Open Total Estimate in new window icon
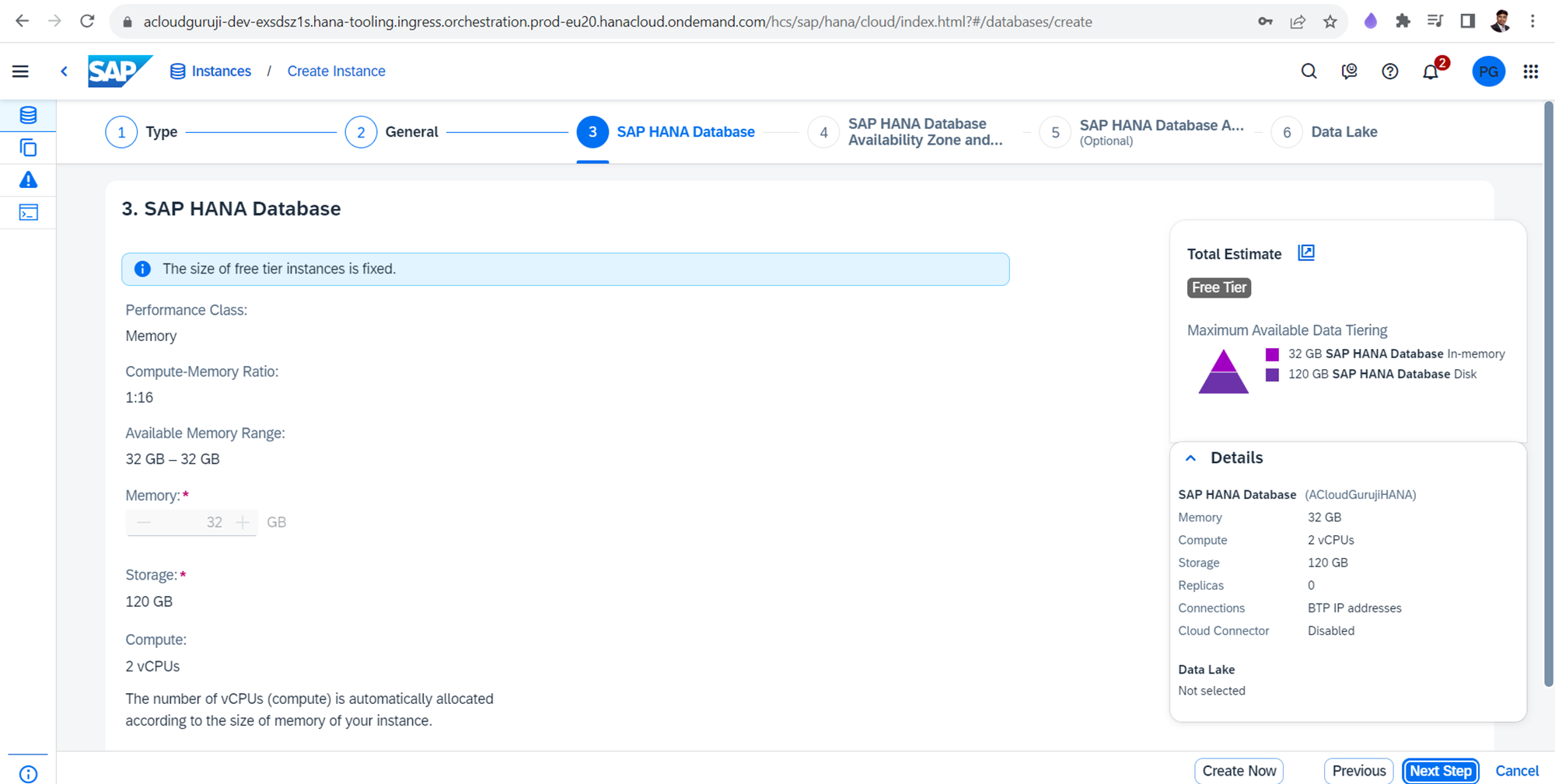 tap(1306, 253)
